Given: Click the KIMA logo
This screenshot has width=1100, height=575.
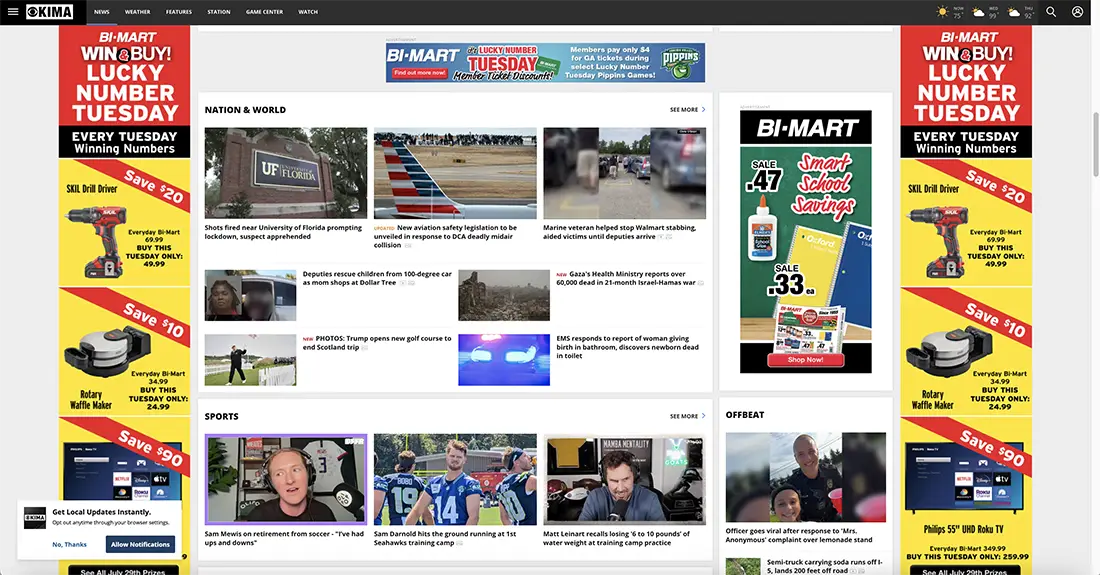Looking at the screenshot, I should pos(49,12).
